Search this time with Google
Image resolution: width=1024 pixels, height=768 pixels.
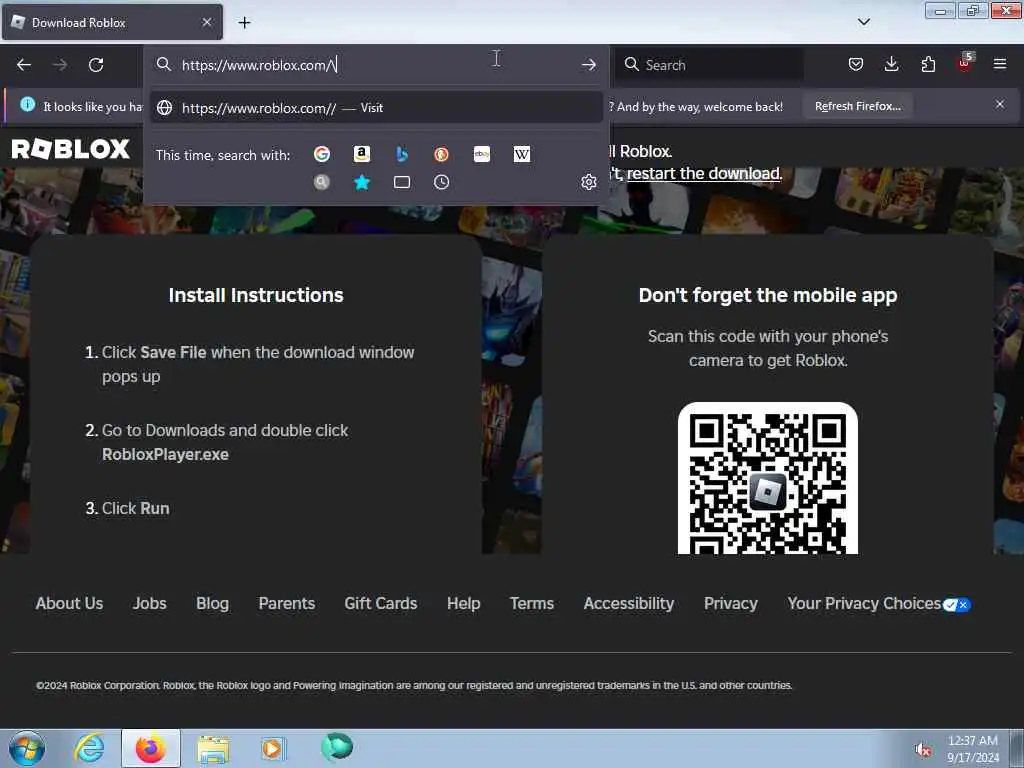click(x=321, y=154)
